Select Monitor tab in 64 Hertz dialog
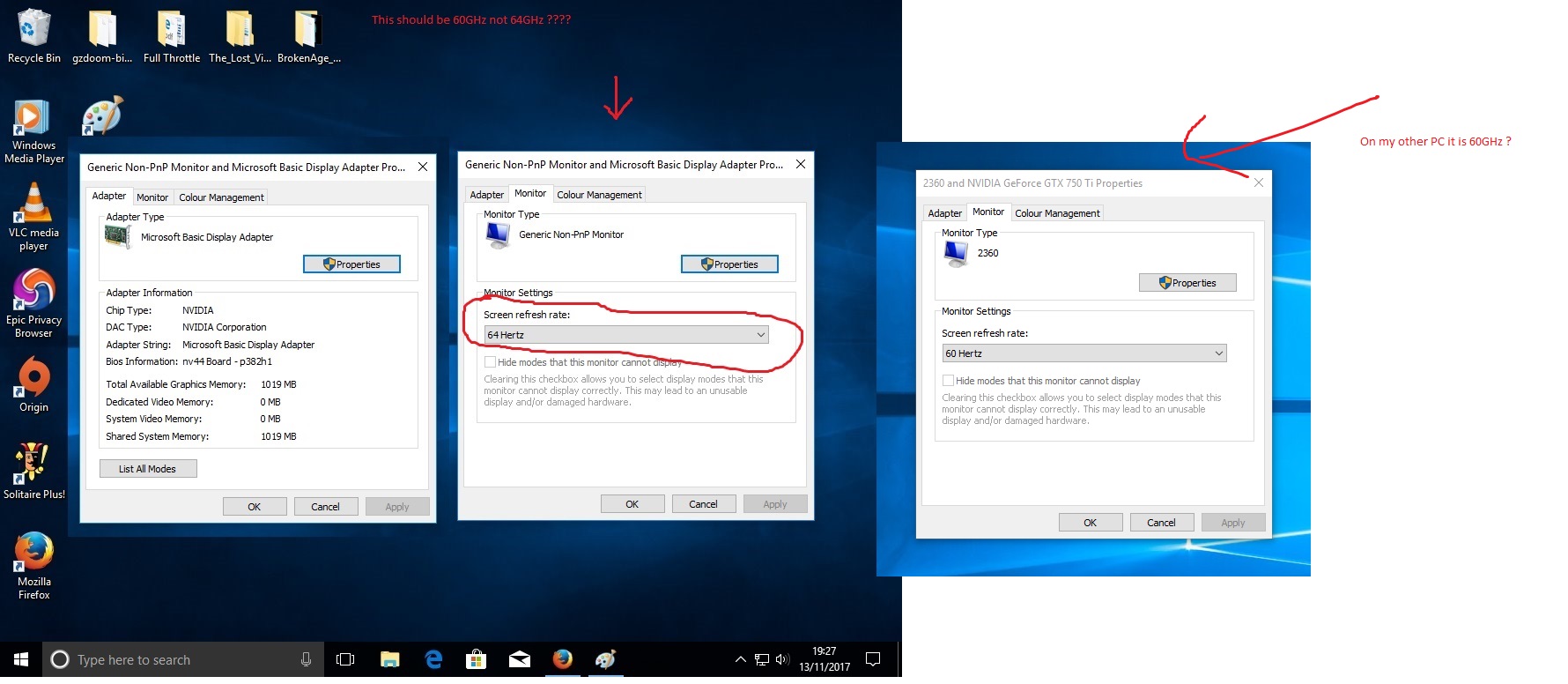 click(530, 193)
